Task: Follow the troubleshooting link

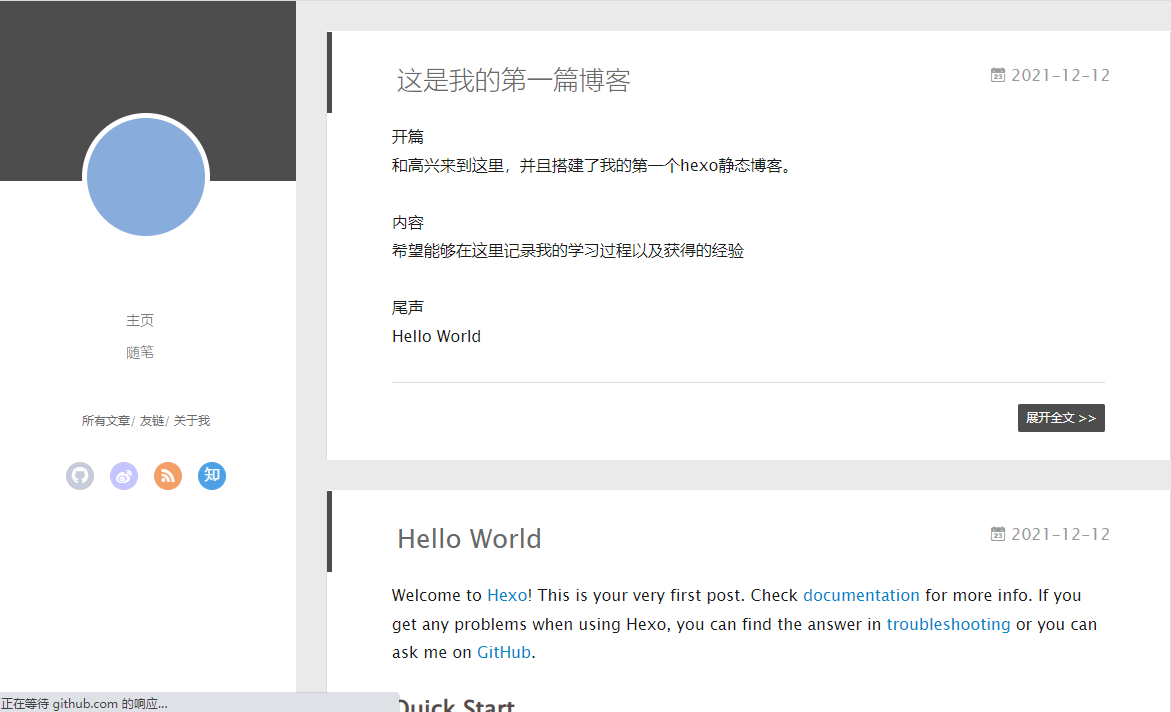Action: click(948, 625)
